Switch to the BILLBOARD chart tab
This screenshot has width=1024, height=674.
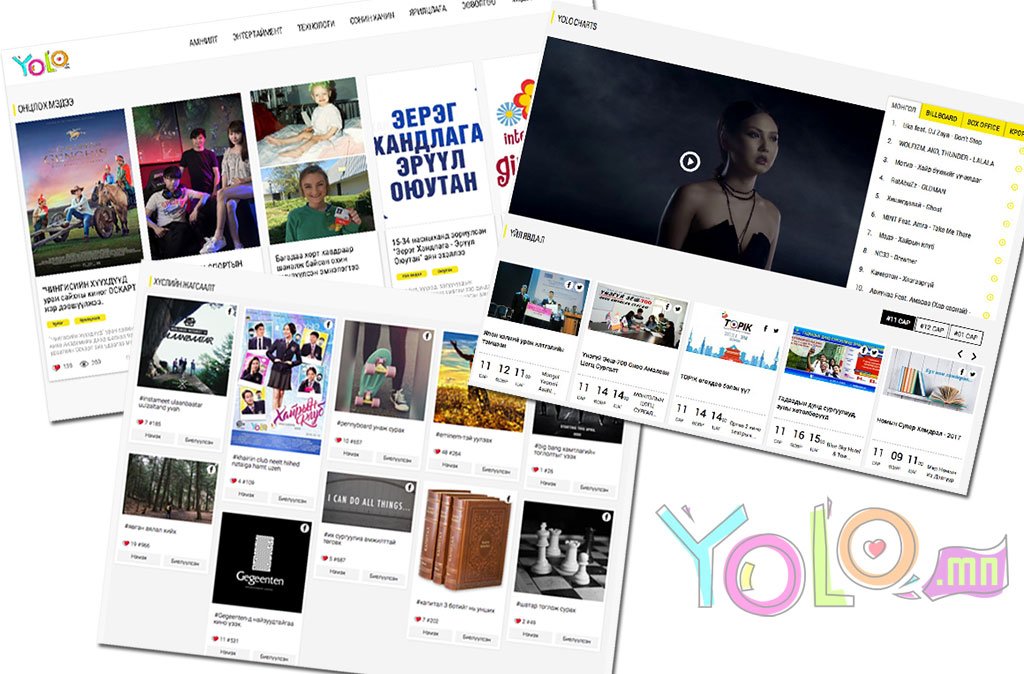pyautogui.click(x=943, y=116)
